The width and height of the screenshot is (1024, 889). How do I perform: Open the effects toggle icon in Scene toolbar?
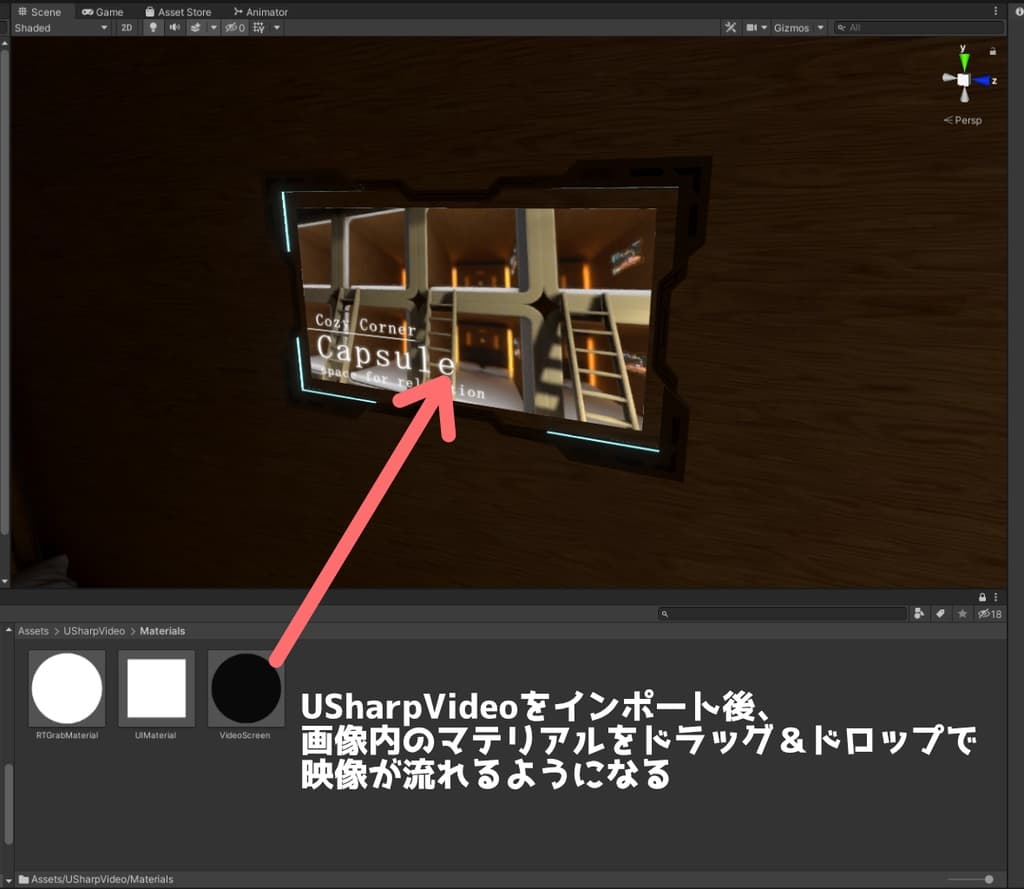[196, 28]
